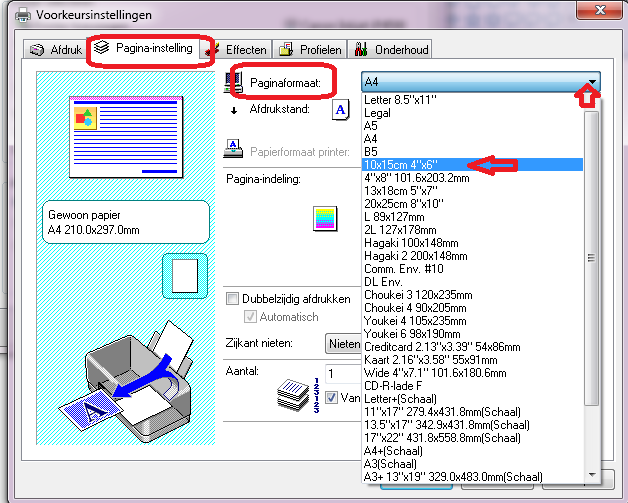Select 10x15cm 4"x6" option
Image resolution: width=628 pixels, height=503 pixels.
pos(472,165)
